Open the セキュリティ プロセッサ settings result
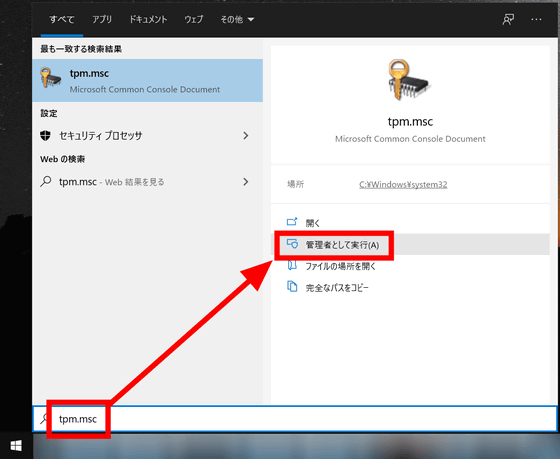Viewport: 560px width, 459px height. click(x=148, y=136)
